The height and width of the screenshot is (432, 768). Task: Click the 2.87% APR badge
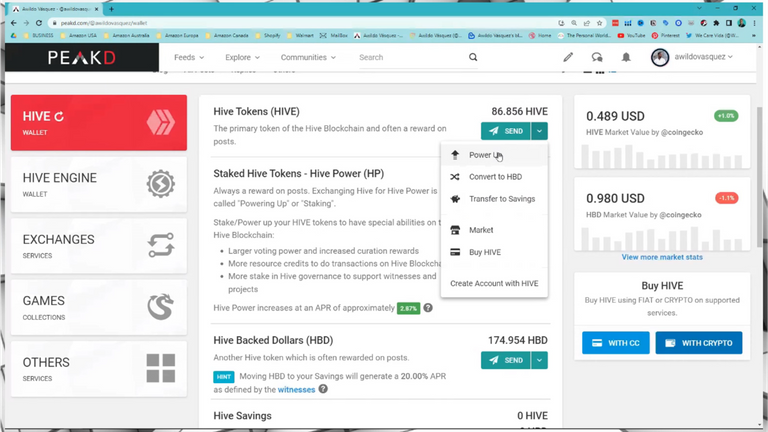point(408,308)
